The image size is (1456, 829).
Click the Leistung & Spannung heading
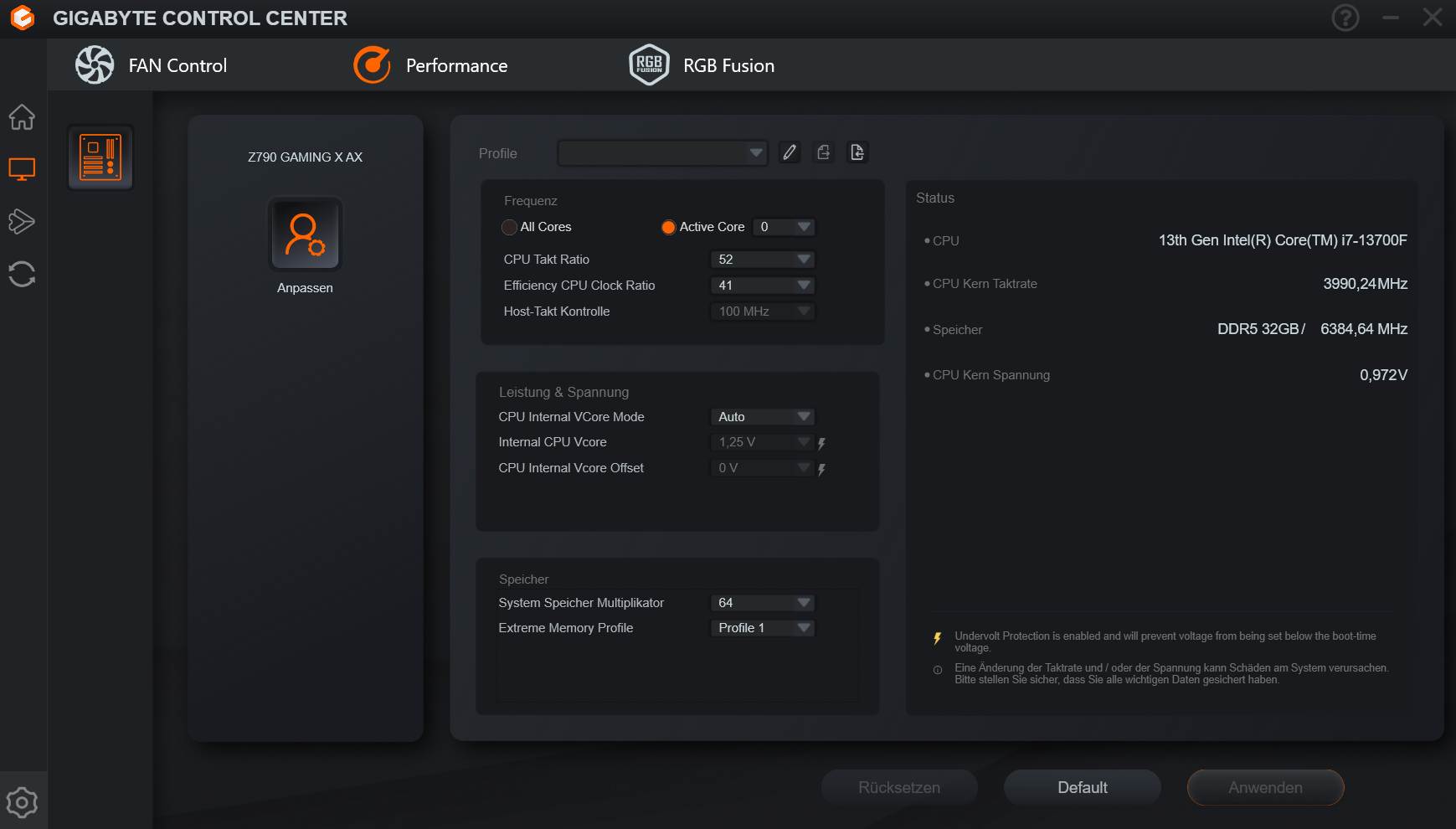point(563,392)
